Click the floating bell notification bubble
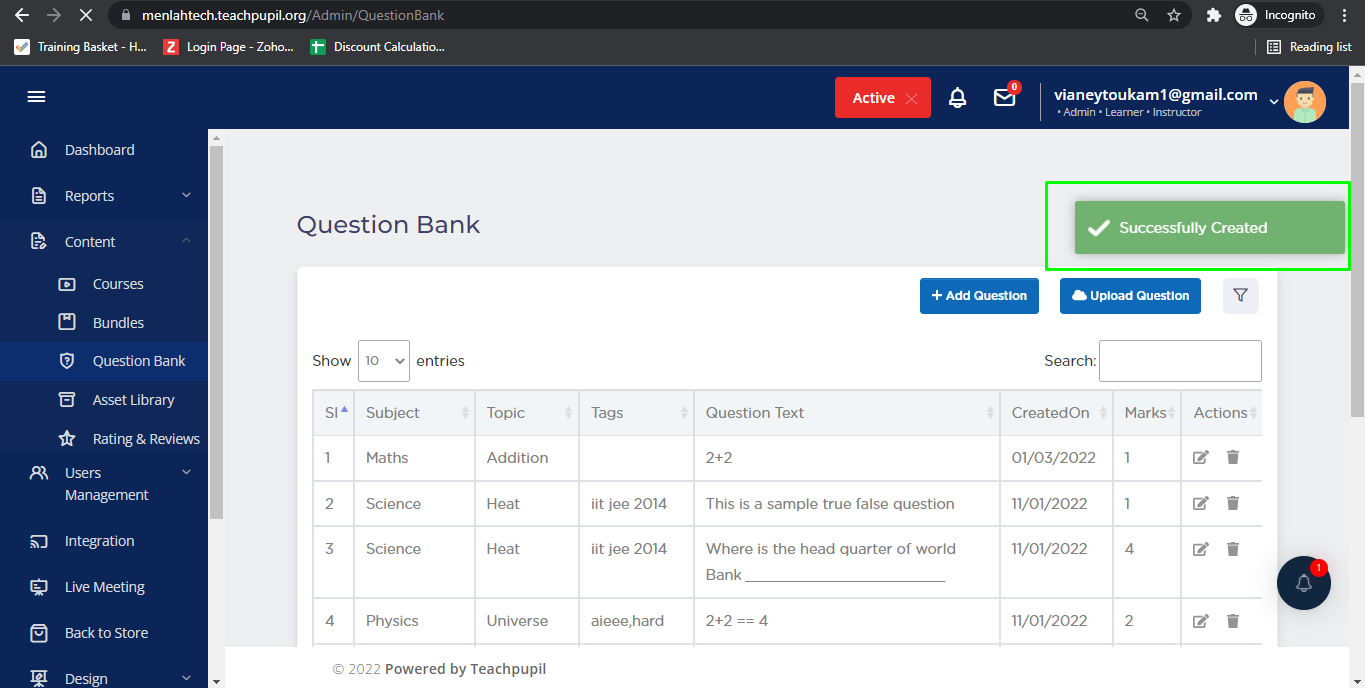This screenshot has height=688, width=1365. click(1303, 583)
